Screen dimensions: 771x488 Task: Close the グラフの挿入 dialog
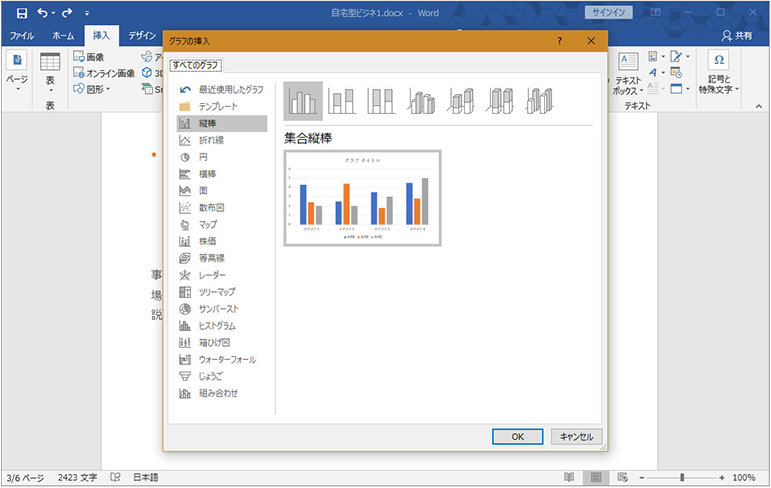tap(591, 41)
